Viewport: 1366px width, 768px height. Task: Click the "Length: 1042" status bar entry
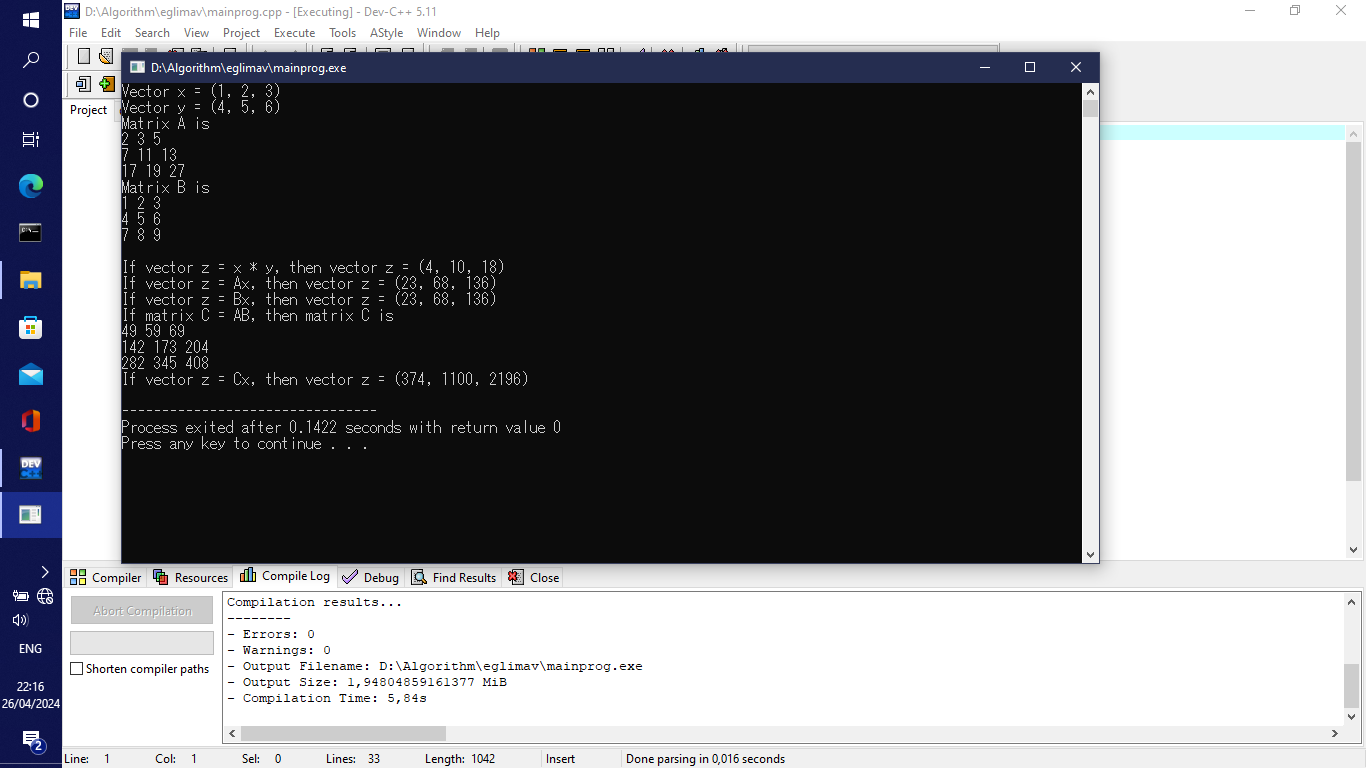click(460, 759)
